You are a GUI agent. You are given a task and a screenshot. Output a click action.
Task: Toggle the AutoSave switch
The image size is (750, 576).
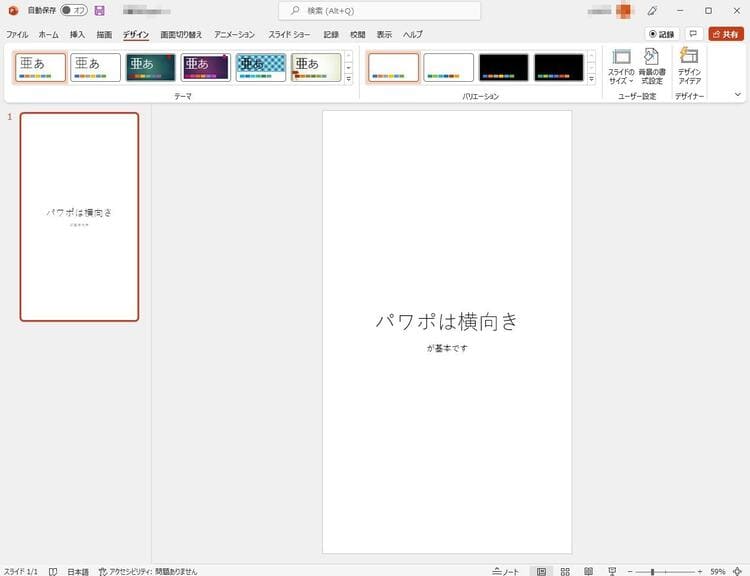click(x=74, y=10)
